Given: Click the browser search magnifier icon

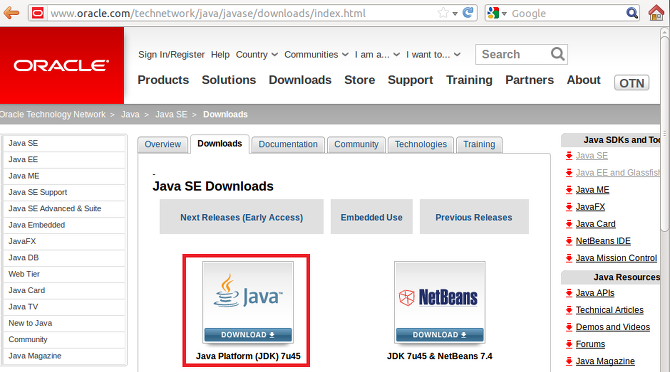Looking at the screenshot, I should pyautogui.click(x=632, y=13).
